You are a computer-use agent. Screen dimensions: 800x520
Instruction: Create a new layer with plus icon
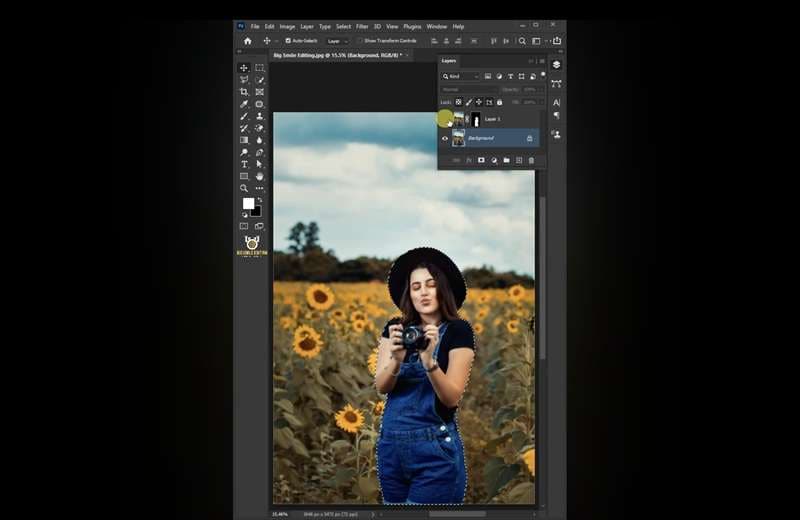coord(519,160)
